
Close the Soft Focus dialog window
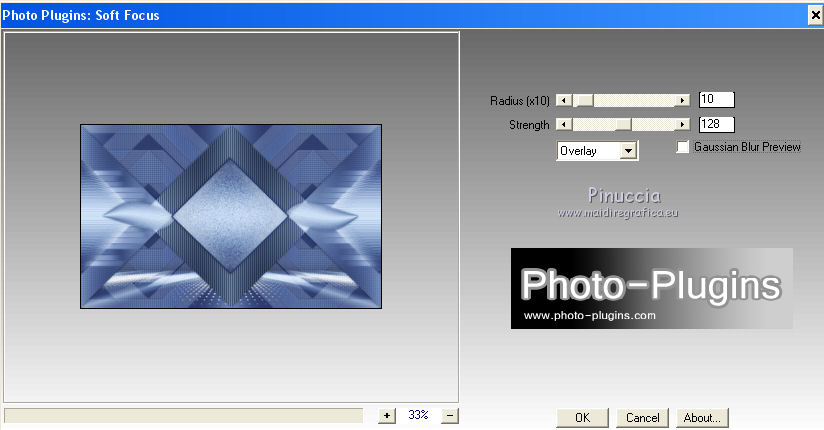(x=816, y=15)
